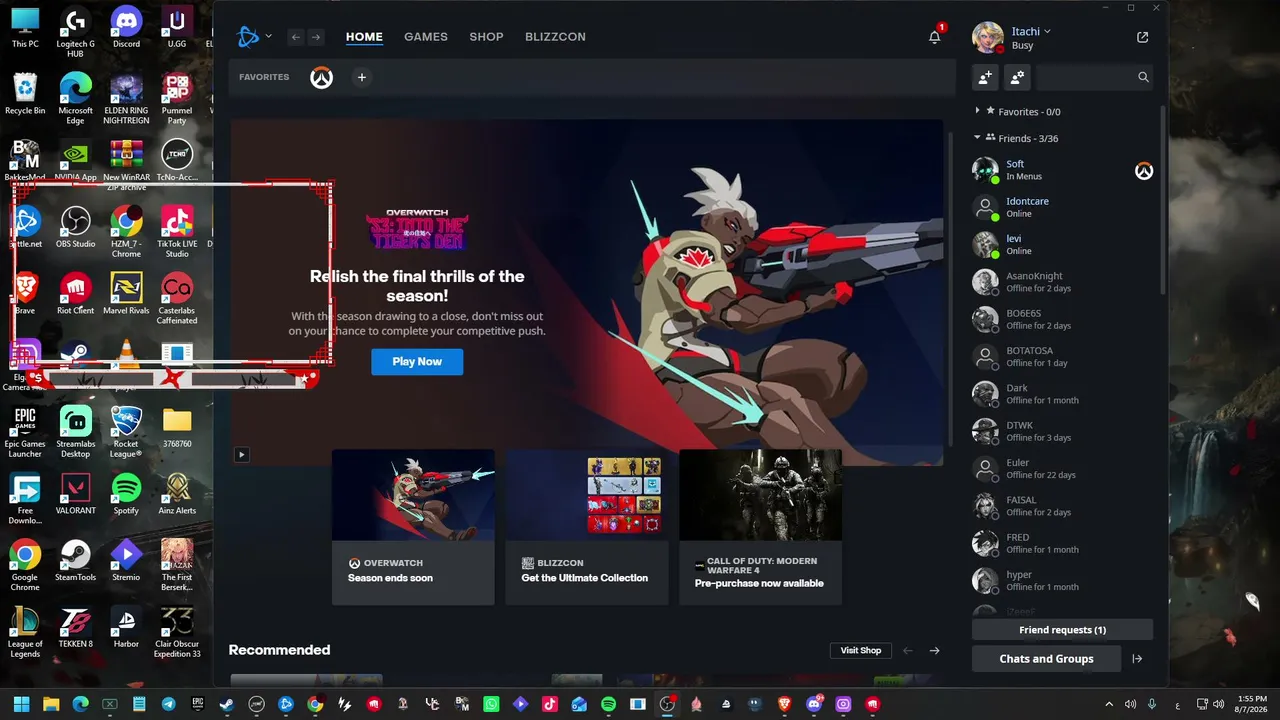
Task: Select friend AsanoKnight in the list
Action: pos(1064,282)
